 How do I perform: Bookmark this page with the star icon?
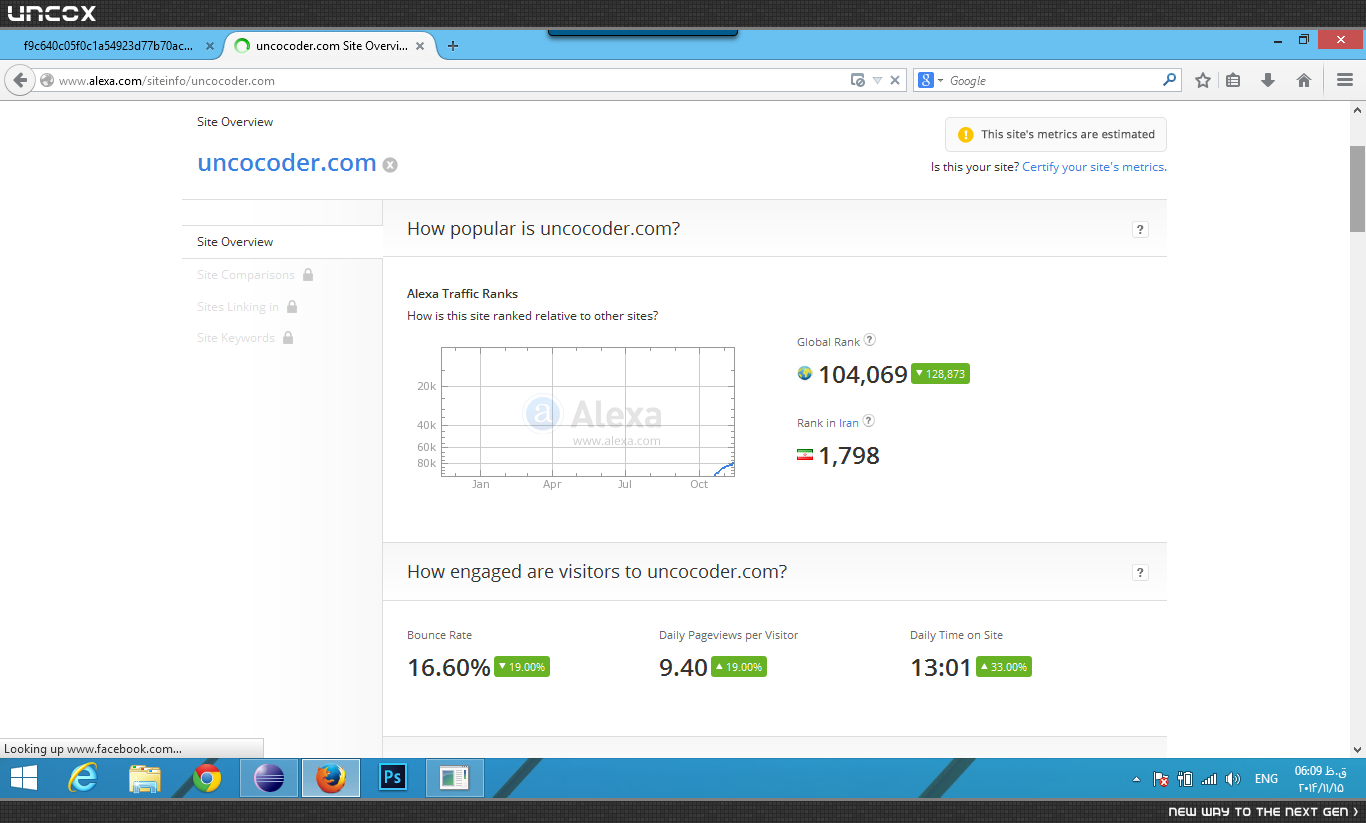(x=1203, y=81)
